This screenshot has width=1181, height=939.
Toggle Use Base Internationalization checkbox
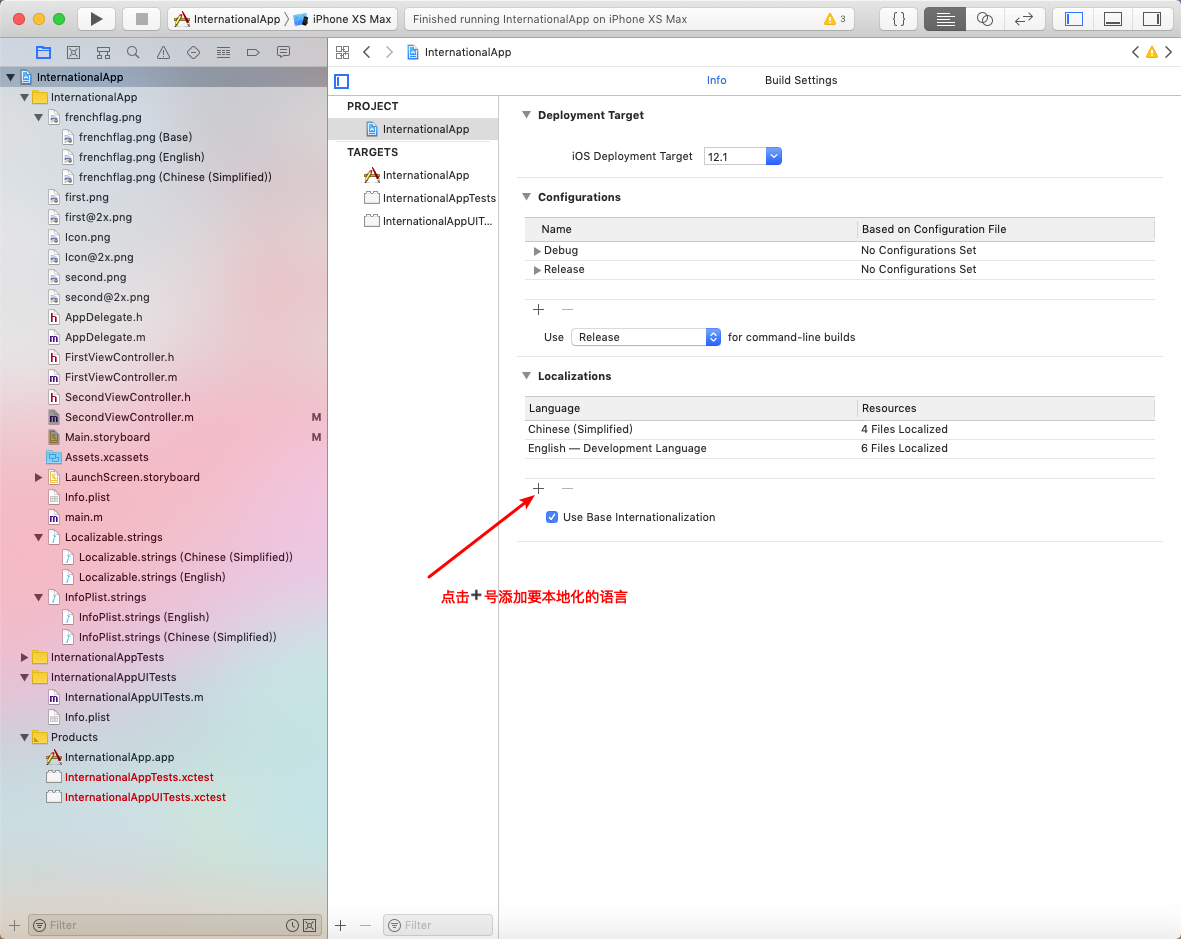(552, 517)
